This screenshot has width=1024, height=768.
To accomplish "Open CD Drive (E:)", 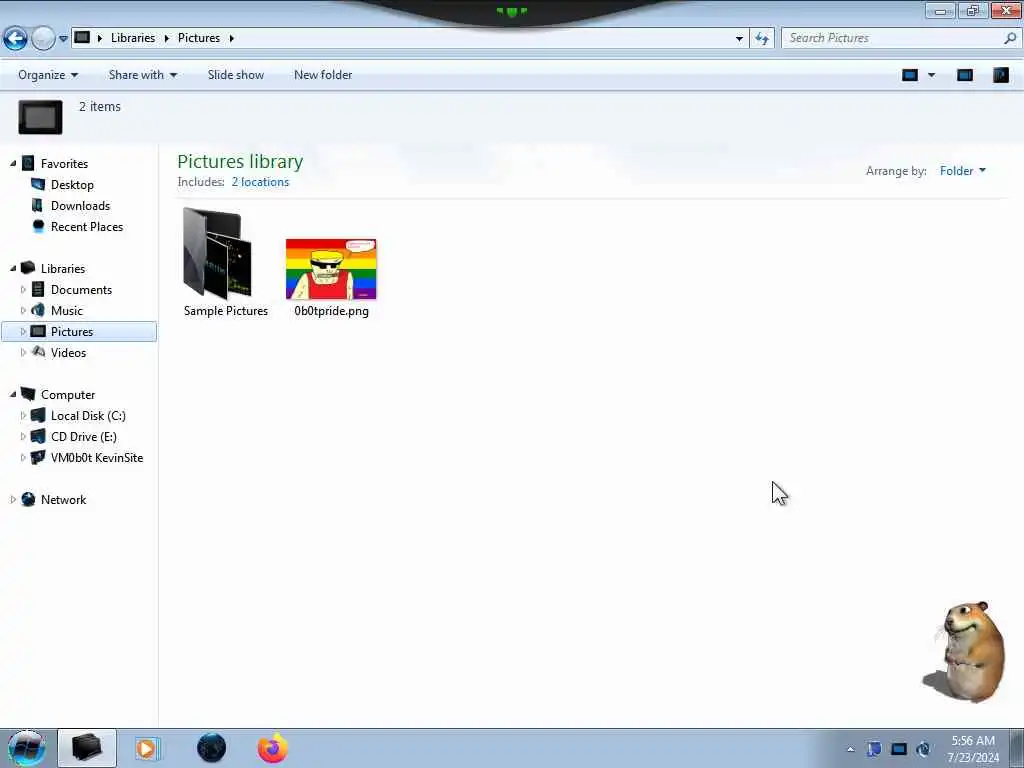I will coord(84,437).
